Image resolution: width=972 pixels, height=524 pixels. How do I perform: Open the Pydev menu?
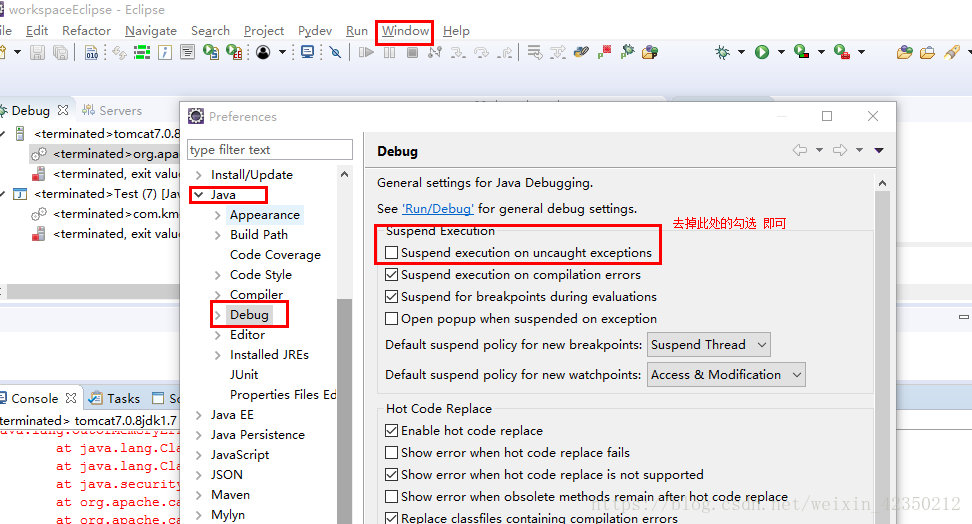point(315,31)
